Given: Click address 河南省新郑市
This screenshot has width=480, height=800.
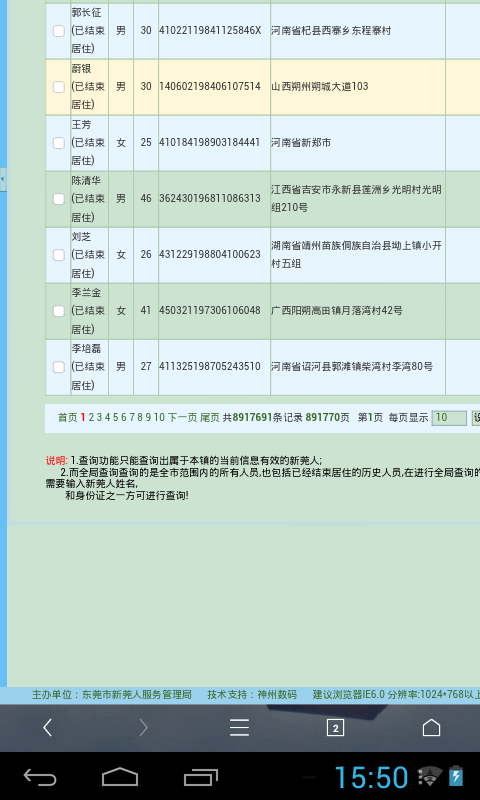Looking at the screenshot, I should coord(301,142).
